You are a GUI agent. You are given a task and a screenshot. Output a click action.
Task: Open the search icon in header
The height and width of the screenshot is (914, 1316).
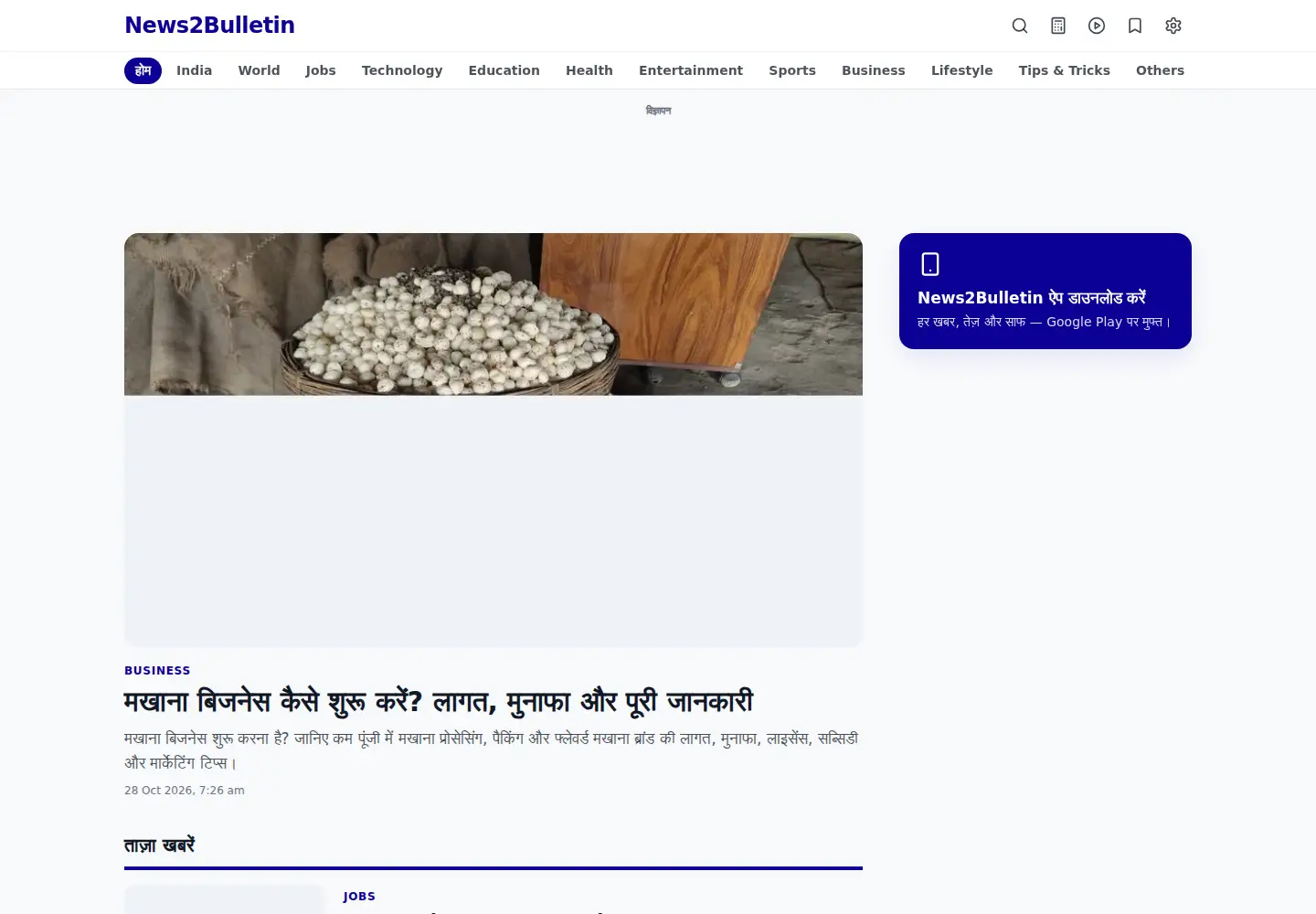tap(1020, 26)
